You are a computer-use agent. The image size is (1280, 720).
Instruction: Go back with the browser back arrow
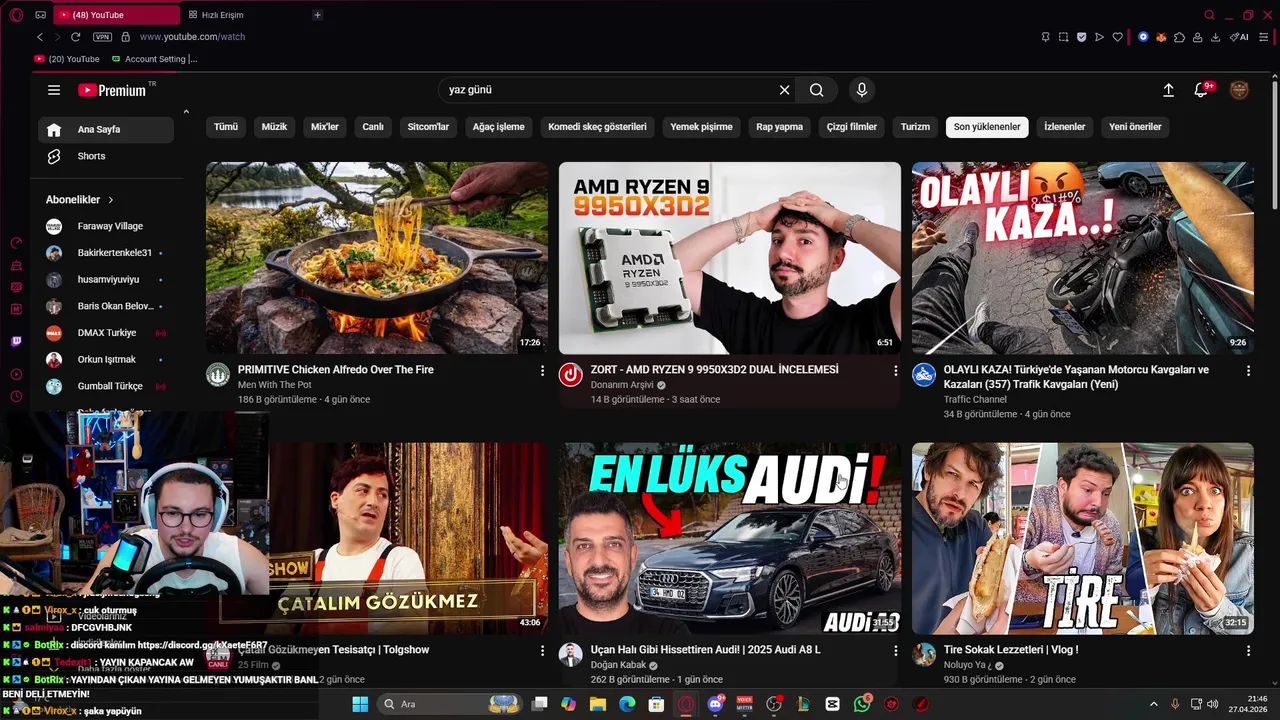40,37
